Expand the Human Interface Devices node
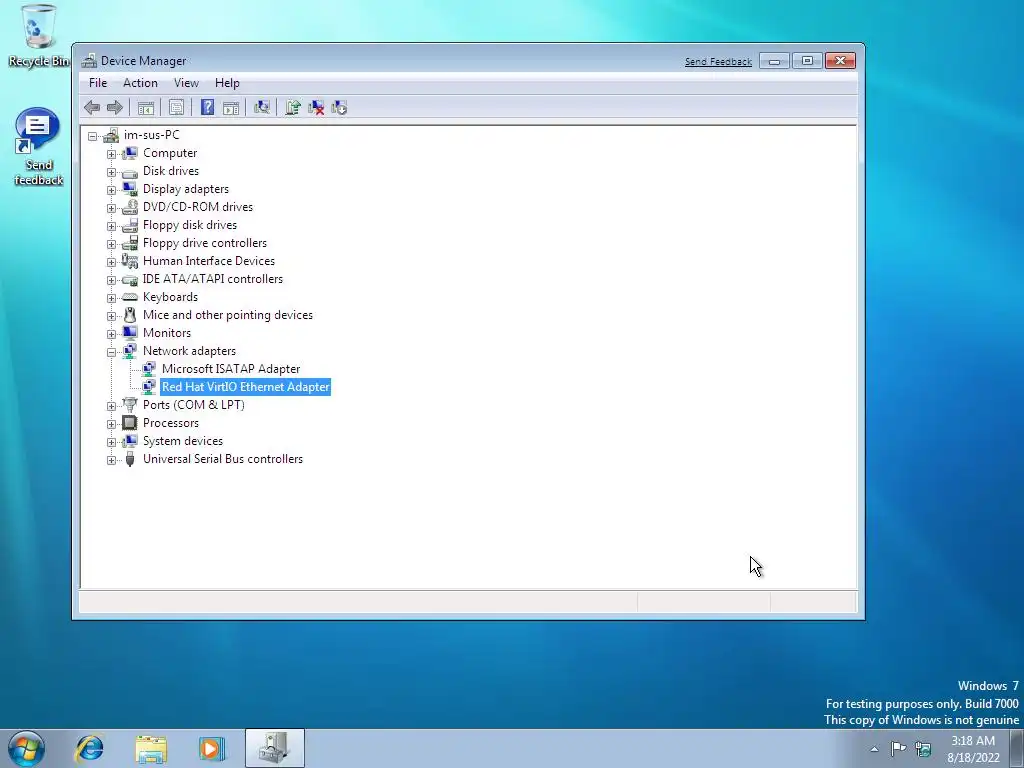1024x768 pixels. click(111, 263)
